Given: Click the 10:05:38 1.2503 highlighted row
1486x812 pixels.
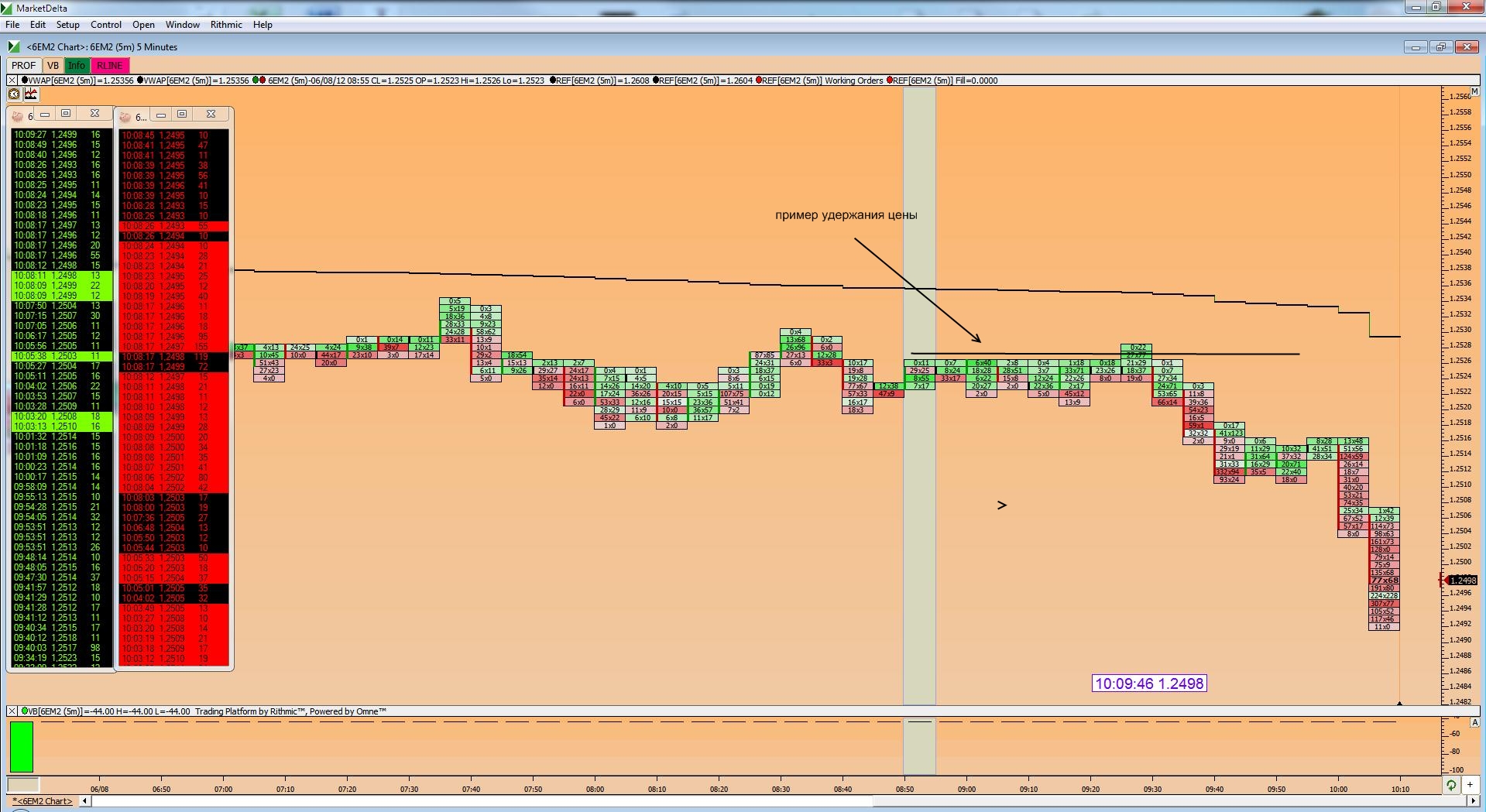Looking at the screenshot, I should coord(62,356).
